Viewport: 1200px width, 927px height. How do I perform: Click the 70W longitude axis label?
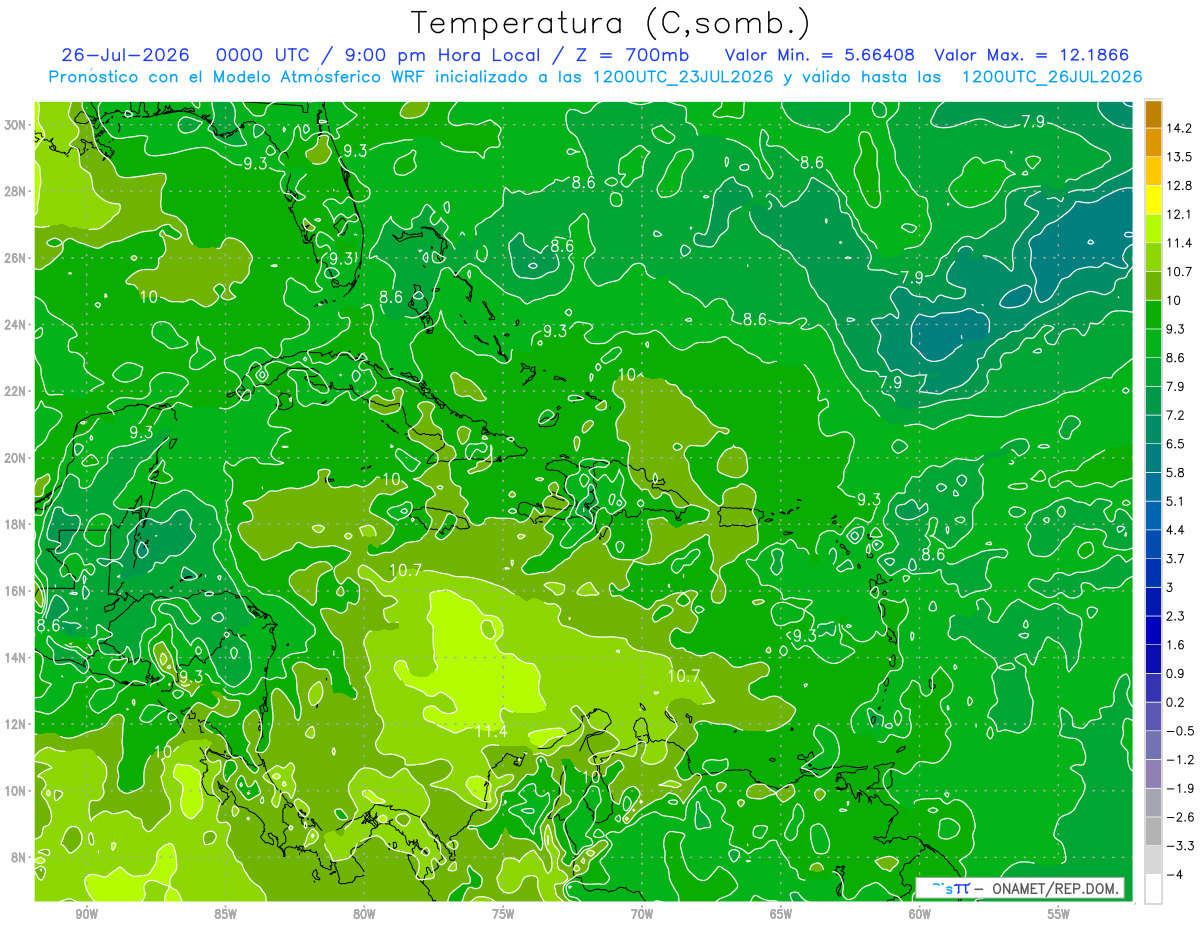(642, 914)
